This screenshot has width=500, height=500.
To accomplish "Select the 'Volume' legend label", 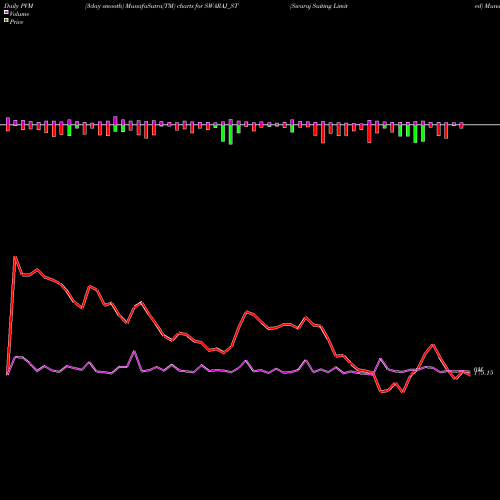I will click(19, 14).
